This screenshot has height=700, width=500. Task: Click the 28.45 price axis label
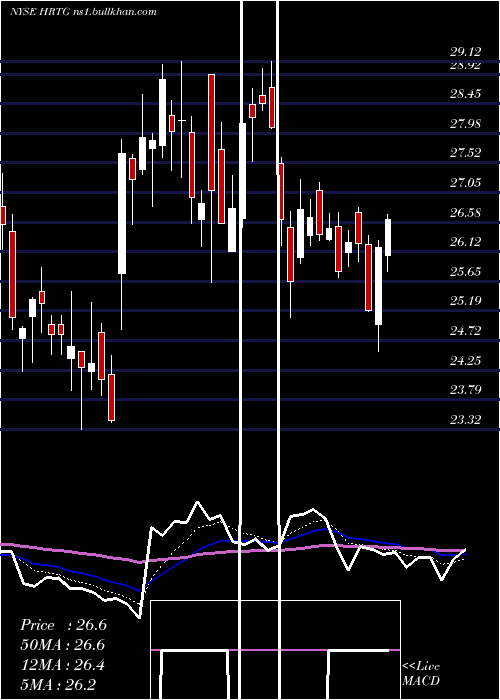[466, 94]
